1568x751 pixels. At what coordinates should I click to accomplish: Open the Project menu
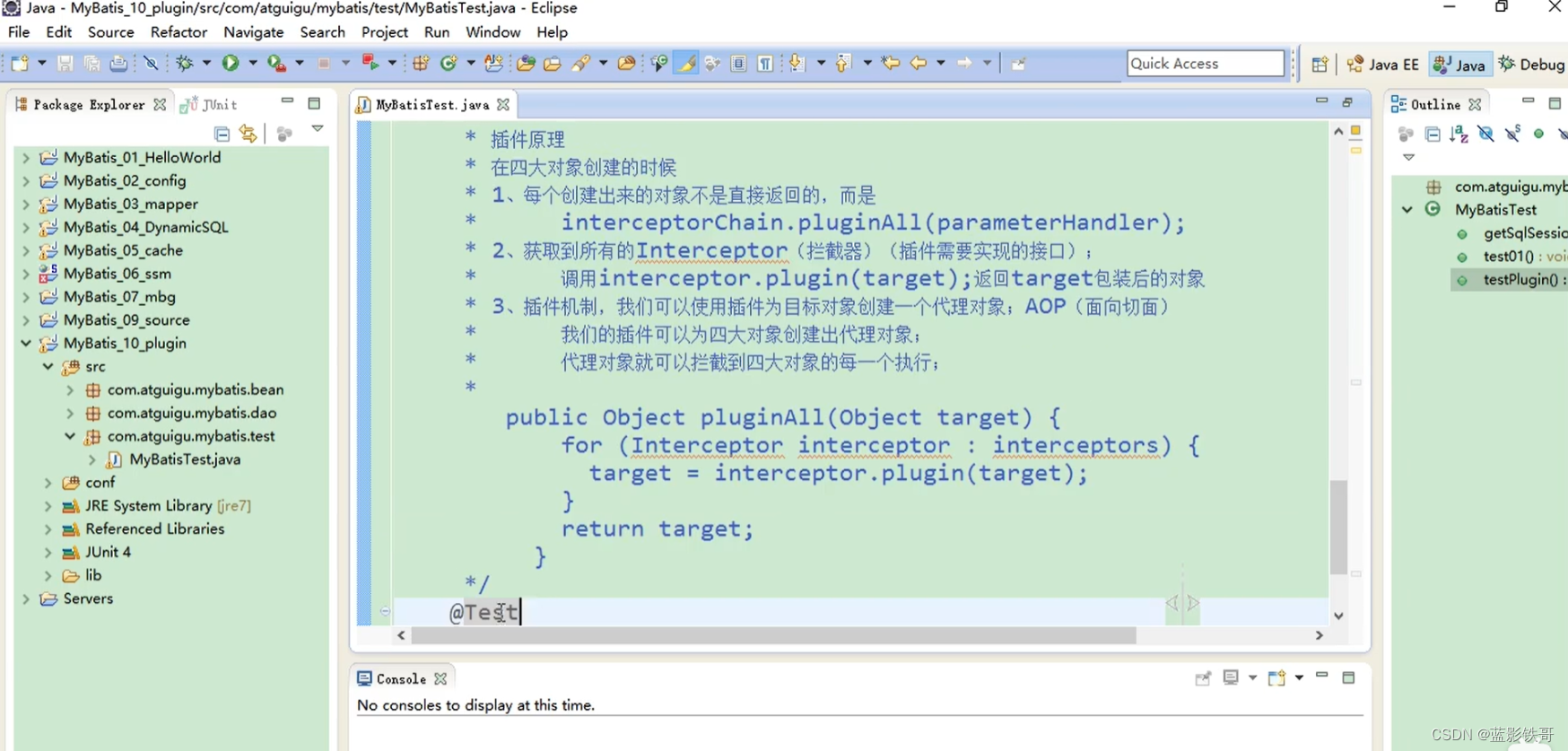384,31
